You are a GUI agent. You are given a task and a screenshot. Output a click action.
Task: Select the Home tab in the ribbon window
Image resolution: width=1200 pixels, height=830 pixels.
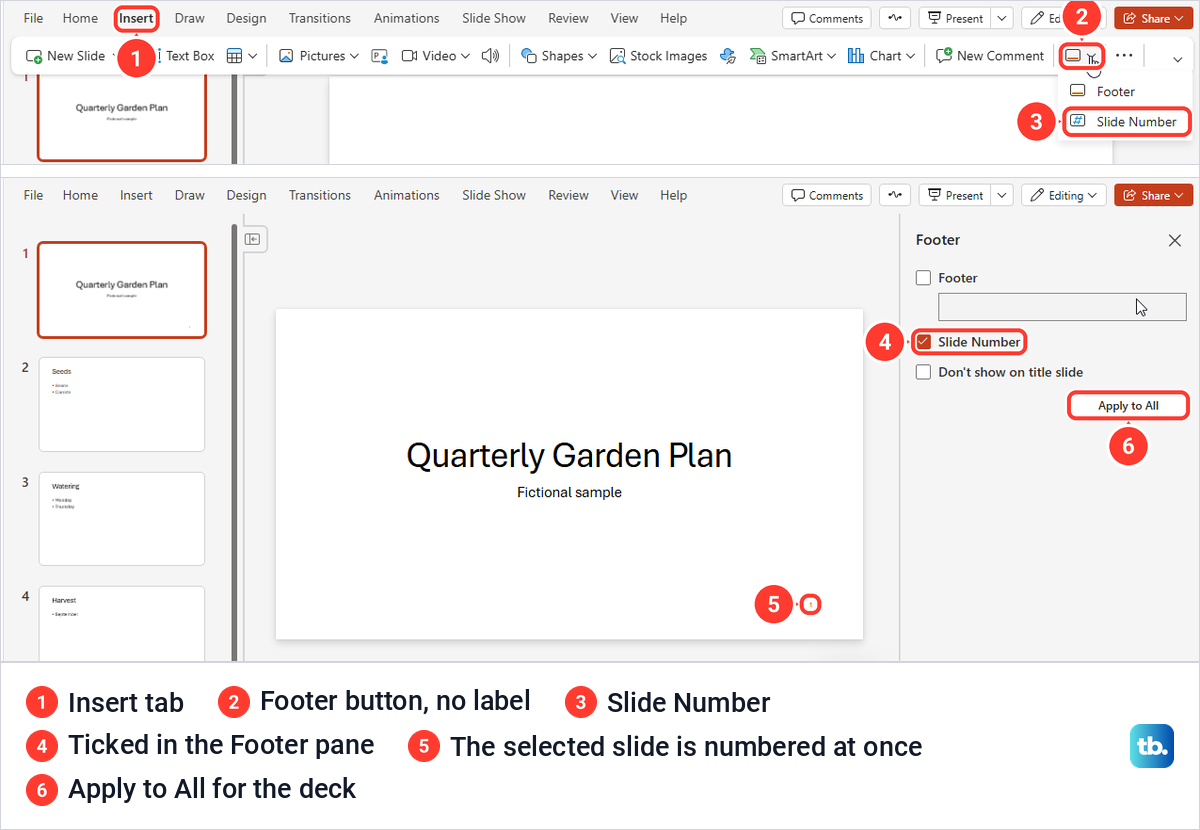click(x=80, y=18)
